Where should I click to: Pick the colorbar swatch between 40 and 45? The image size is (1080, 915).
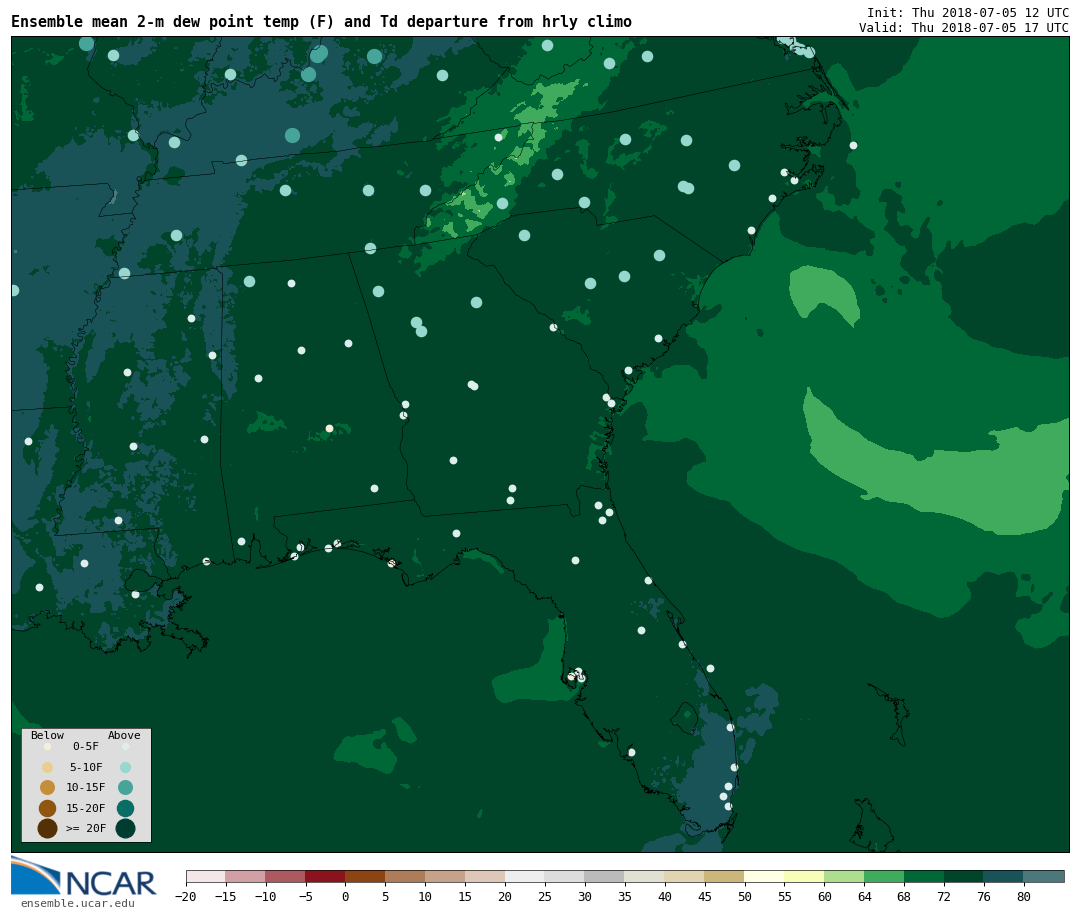pyautogui.click(x=685, y=876)
